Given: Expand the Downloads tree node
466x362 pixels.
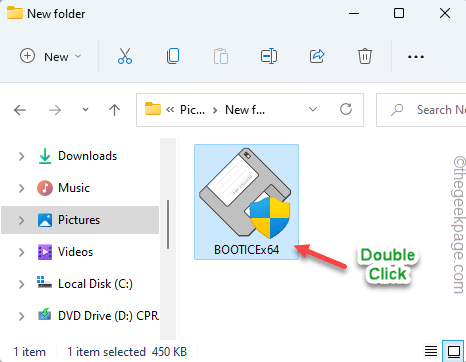Looking at the screenshot, I should coord(21,156).
